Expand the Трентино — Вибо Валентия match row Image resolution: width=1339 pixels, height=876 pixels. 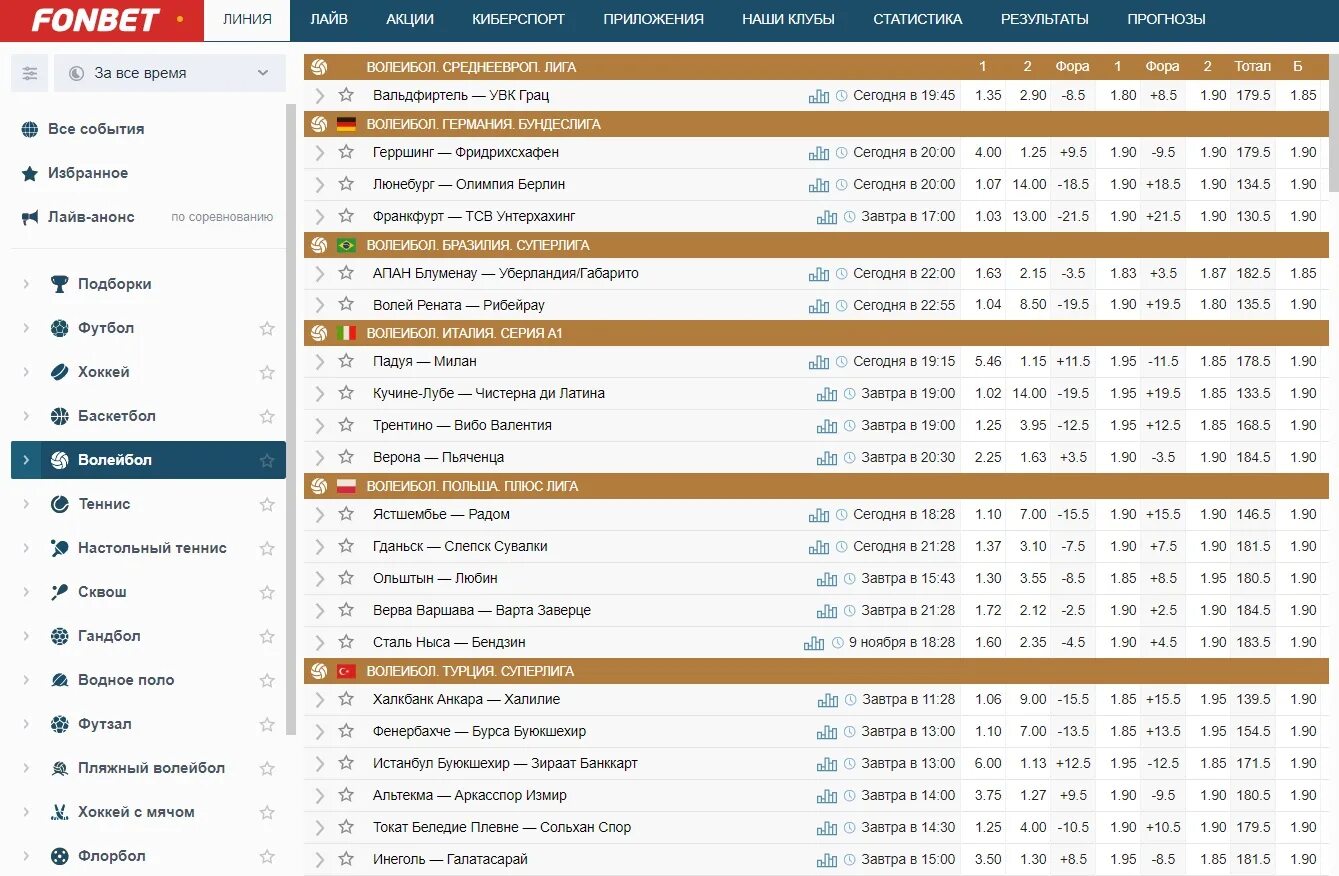pyautogui.click(x=320, y=426)
